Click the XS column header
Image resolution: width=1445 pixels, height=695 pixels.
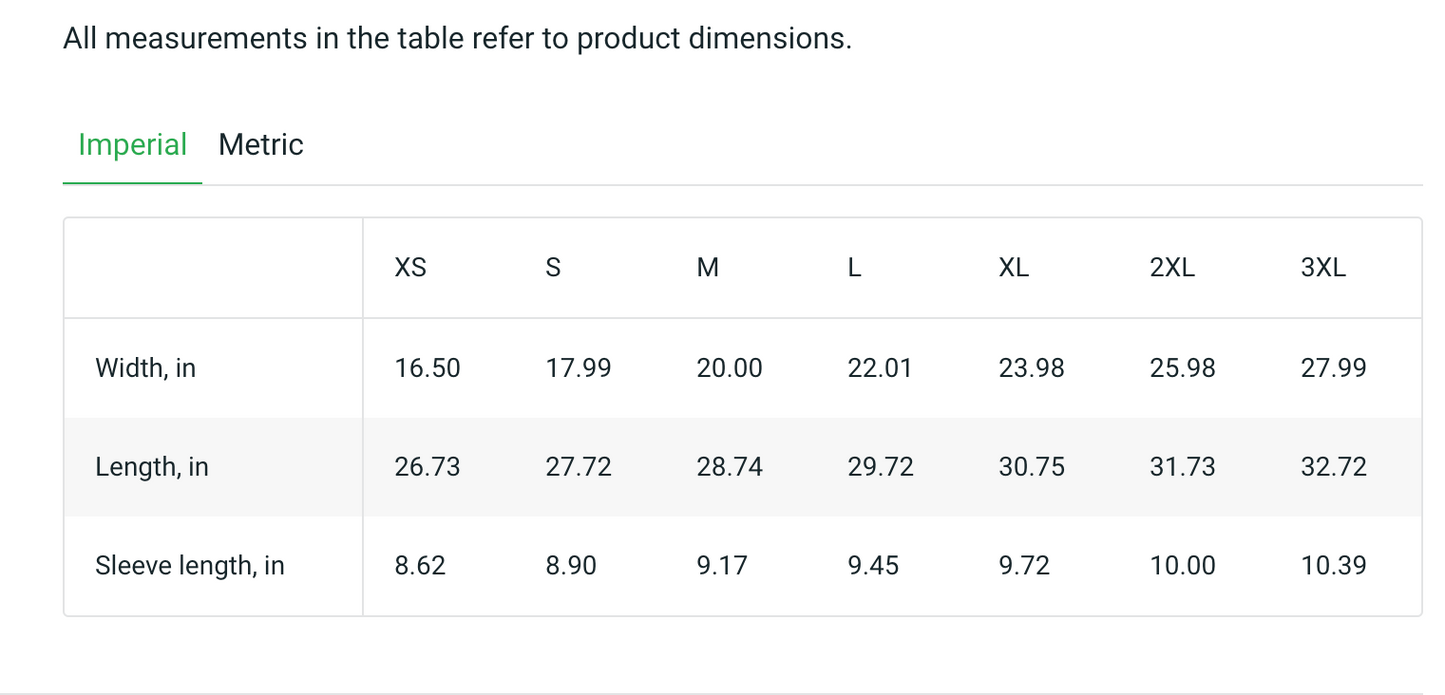410,268
